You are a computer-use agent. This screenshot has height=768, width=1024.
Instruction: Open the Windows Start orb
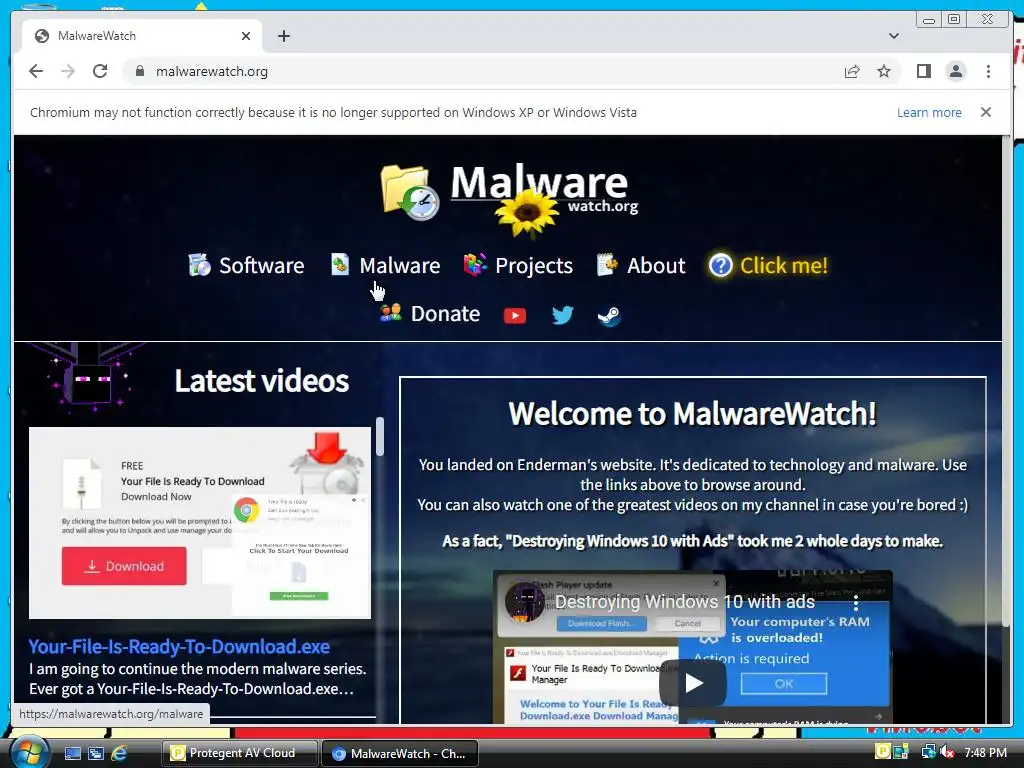click(28, 753)
